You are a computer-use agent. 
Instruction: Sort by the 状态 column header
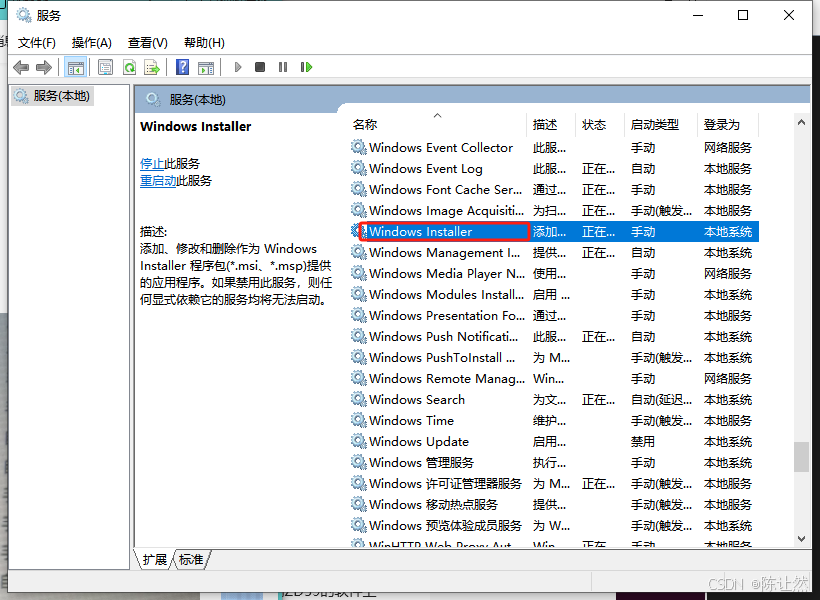[x=600, y=124]
